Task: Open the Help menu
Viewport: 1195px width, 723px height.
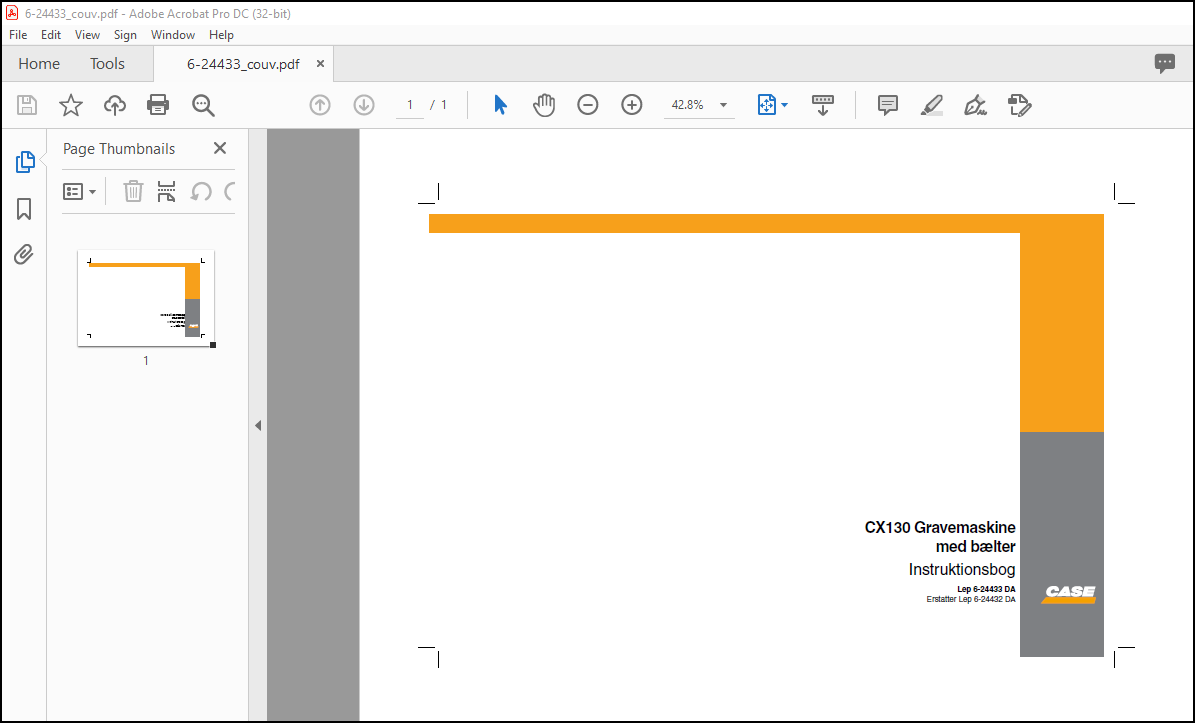Action: click(221, 35)
